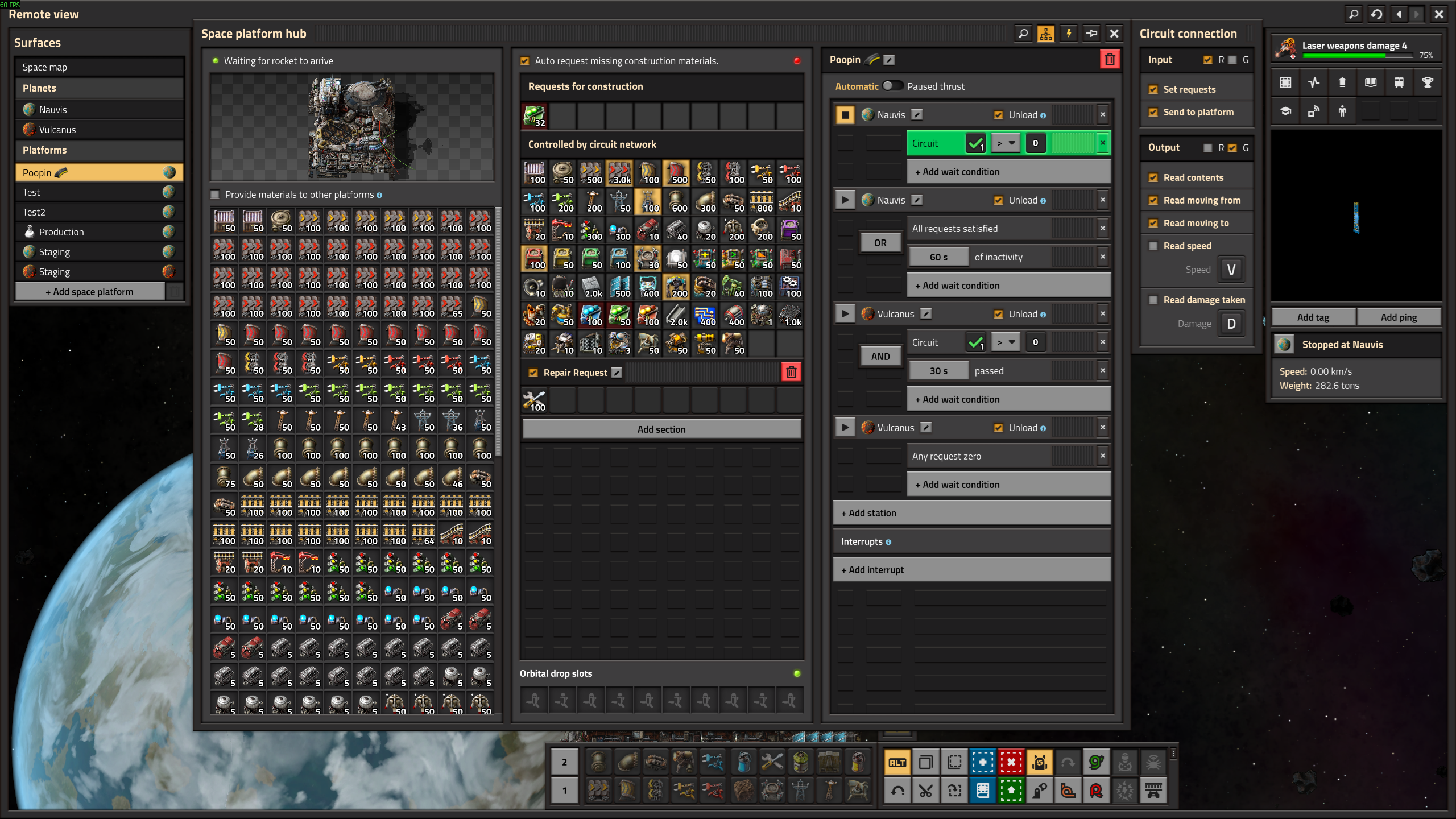1456x819 pixels.
Task: Open comparator dropdown in Vulcanus Circuit condition
Action: pyautogui.click(x=1005, y=342)
